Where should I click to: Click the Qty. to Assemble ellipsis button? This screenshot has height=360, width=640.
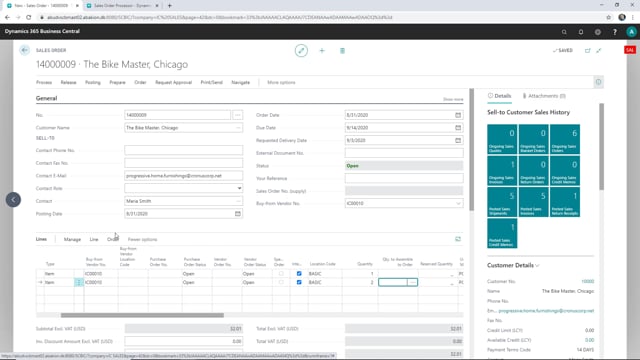[412, 282]
